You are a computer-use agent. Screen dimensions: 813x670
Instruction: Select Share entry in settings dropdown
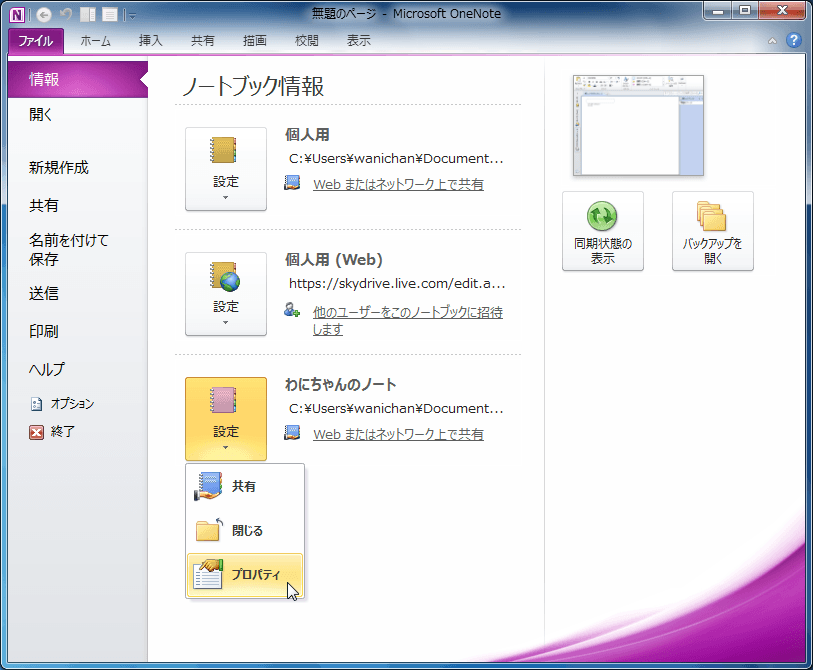click(245, 486)
